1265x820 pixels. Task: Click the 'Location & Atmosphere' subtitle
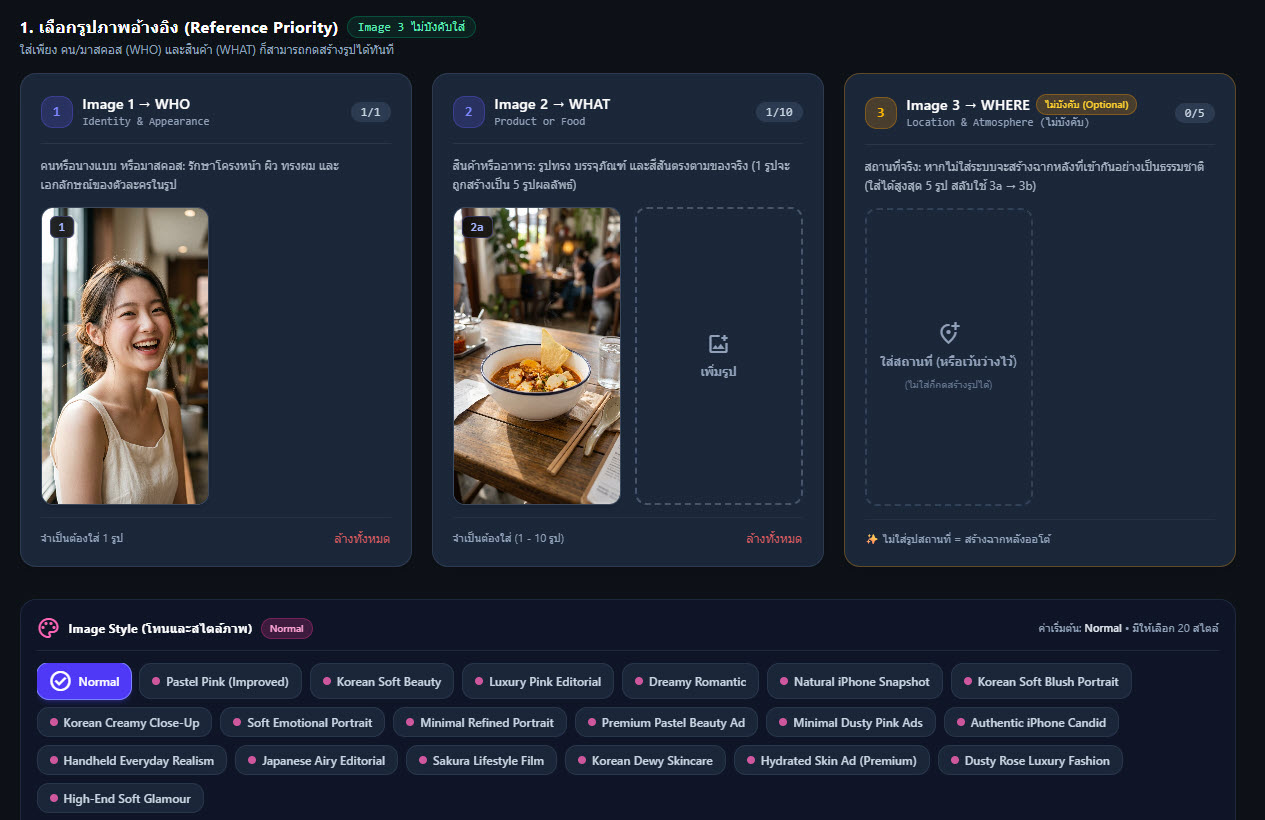[969, 123]
